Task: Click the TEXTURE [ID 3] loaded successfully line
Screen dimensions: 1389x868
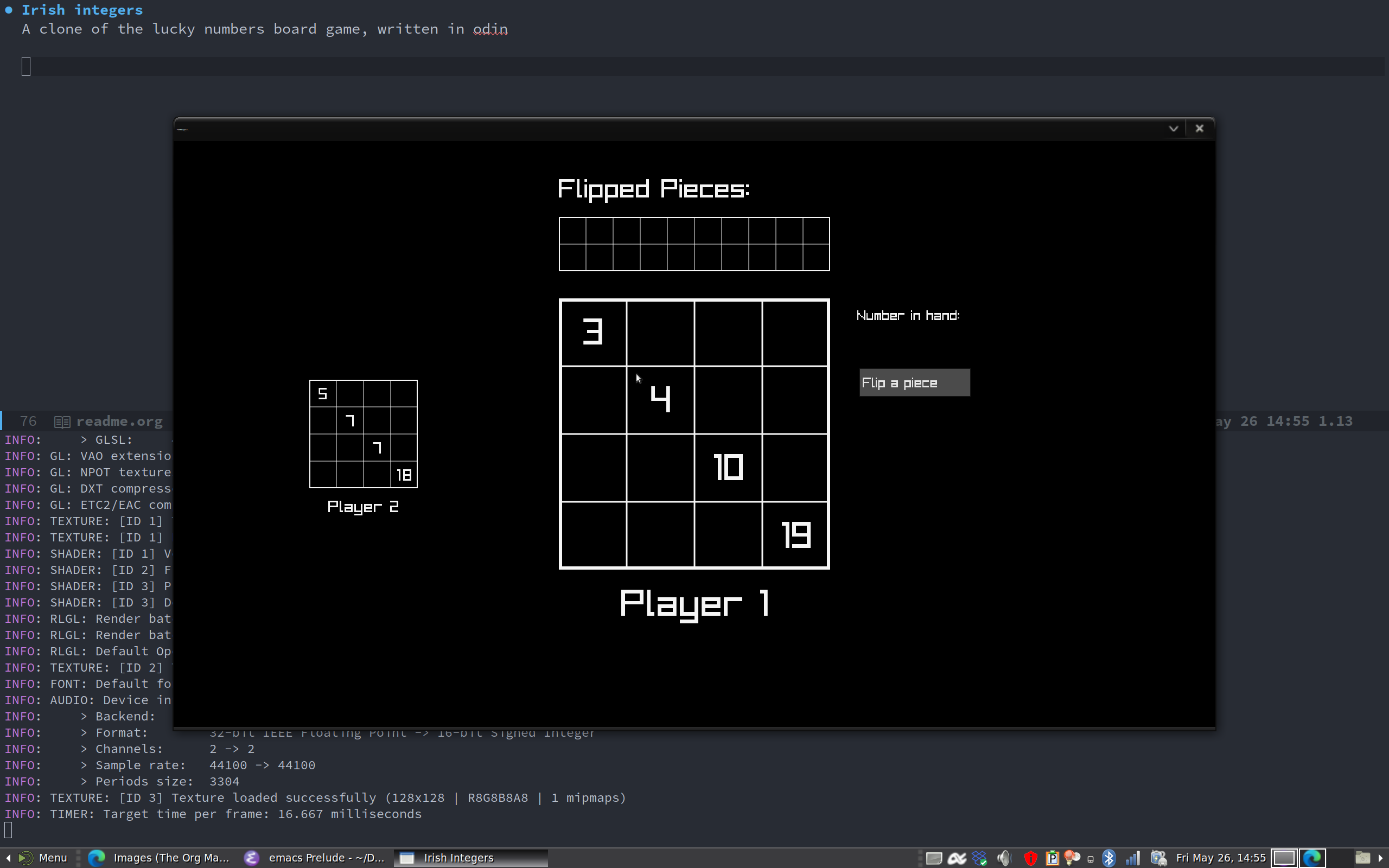Action: (x=315, y=797)
